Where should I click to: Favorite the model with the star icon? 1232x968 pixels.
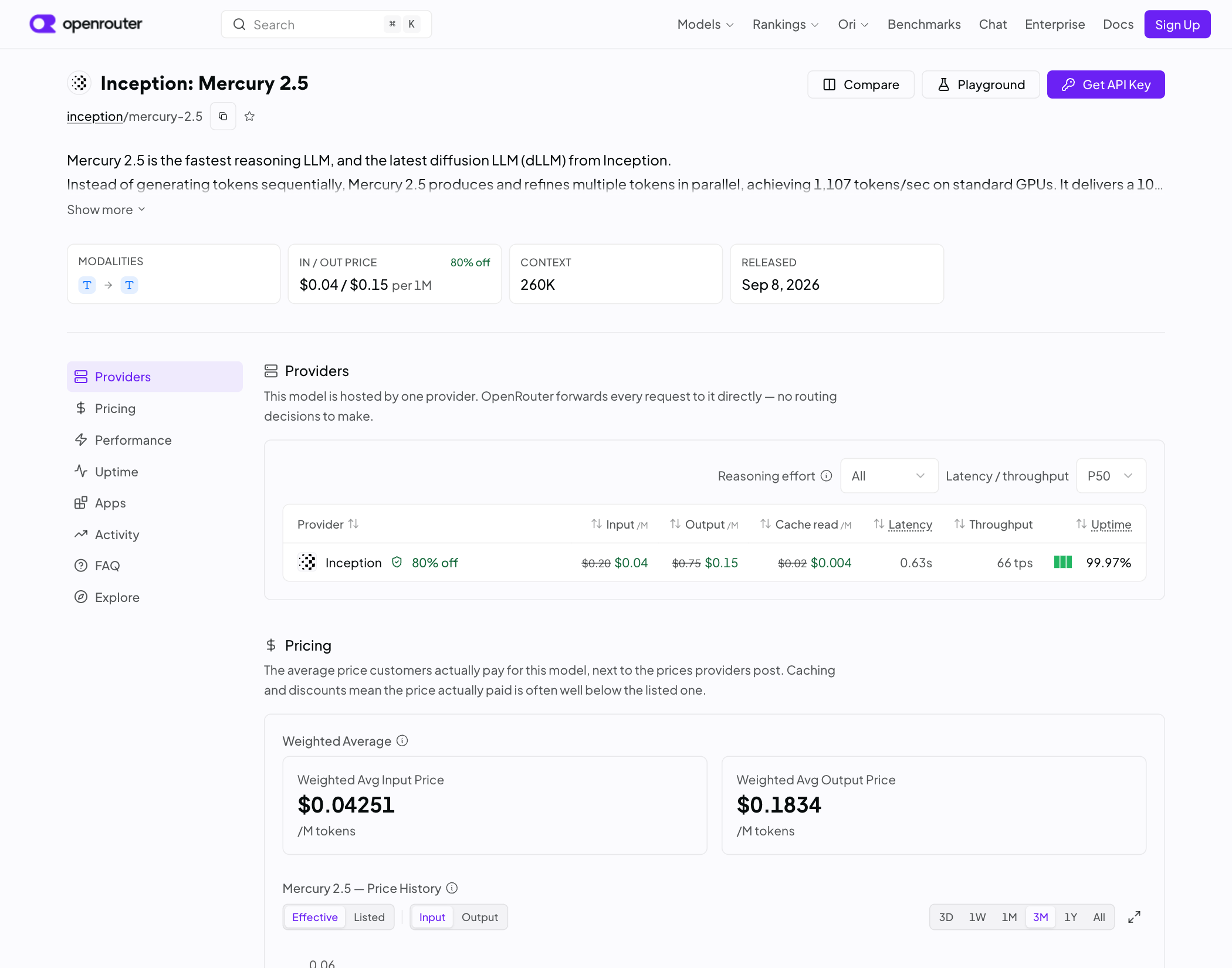point(249,116)
